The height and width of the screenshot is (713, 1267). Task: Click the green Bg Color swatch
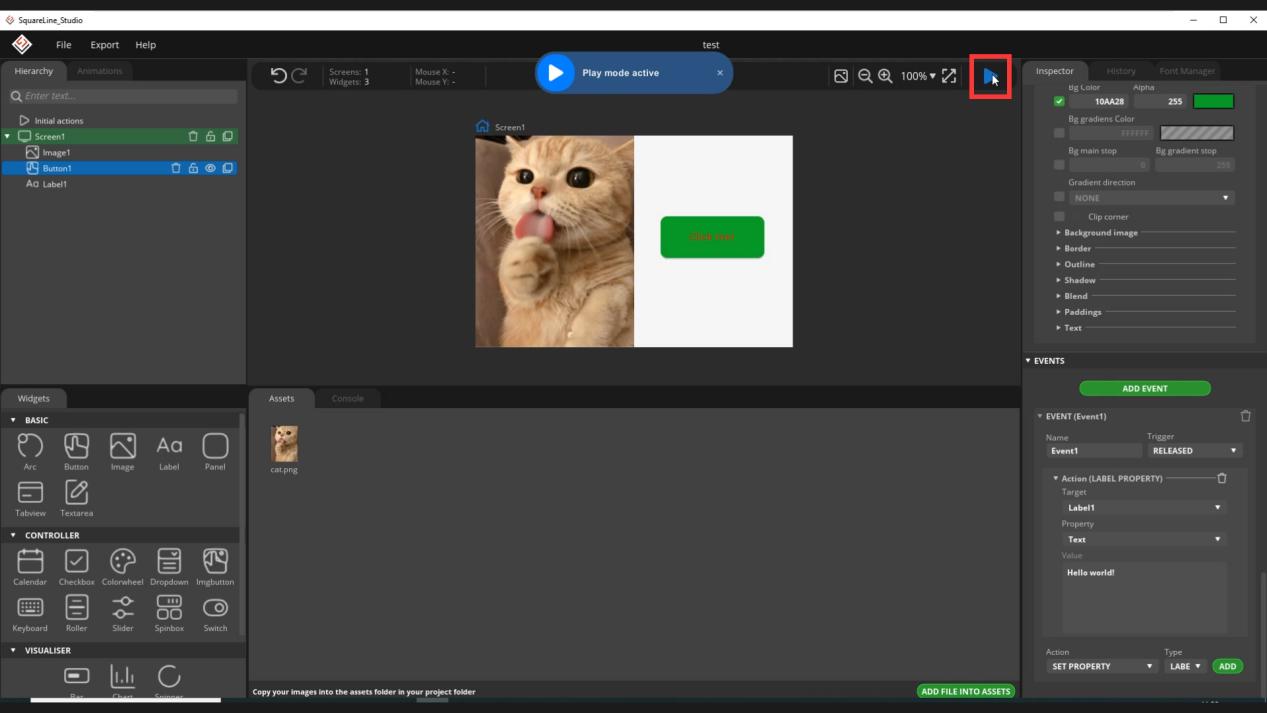point(1213,101)
